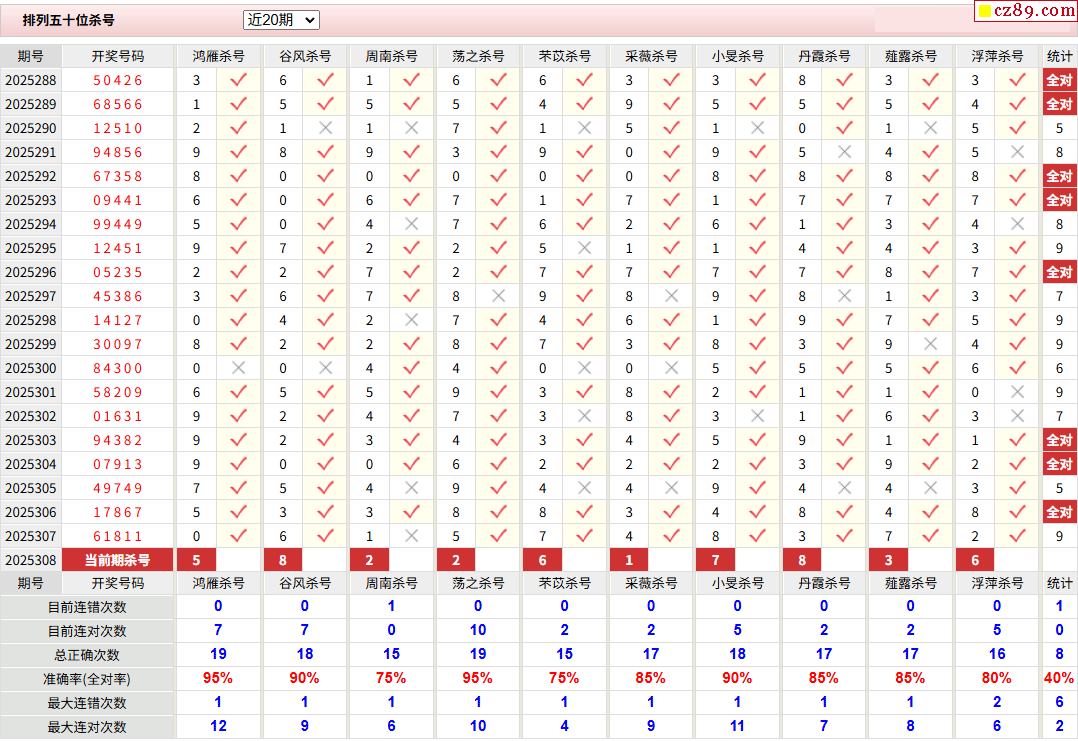Click the 荡之杀号 cross mark in row 2025297
Viewport: 1078px width, 741px height.
tap(498, 296)
